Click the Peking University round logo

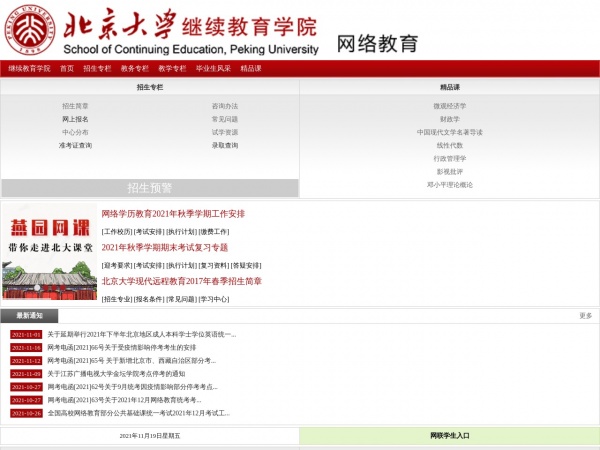29,29
